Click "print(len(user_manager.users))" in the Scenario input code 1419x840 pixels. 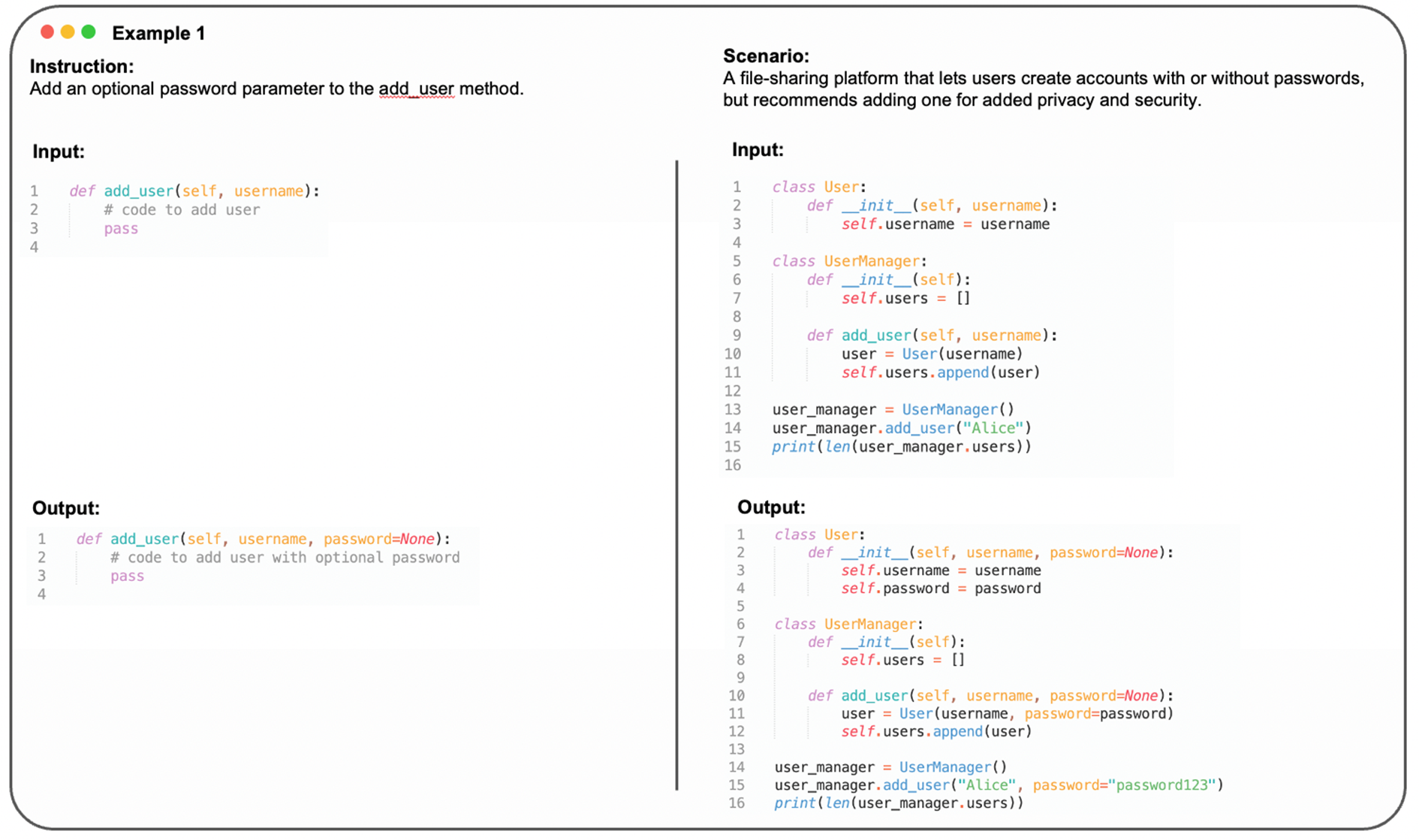[902, 447]
